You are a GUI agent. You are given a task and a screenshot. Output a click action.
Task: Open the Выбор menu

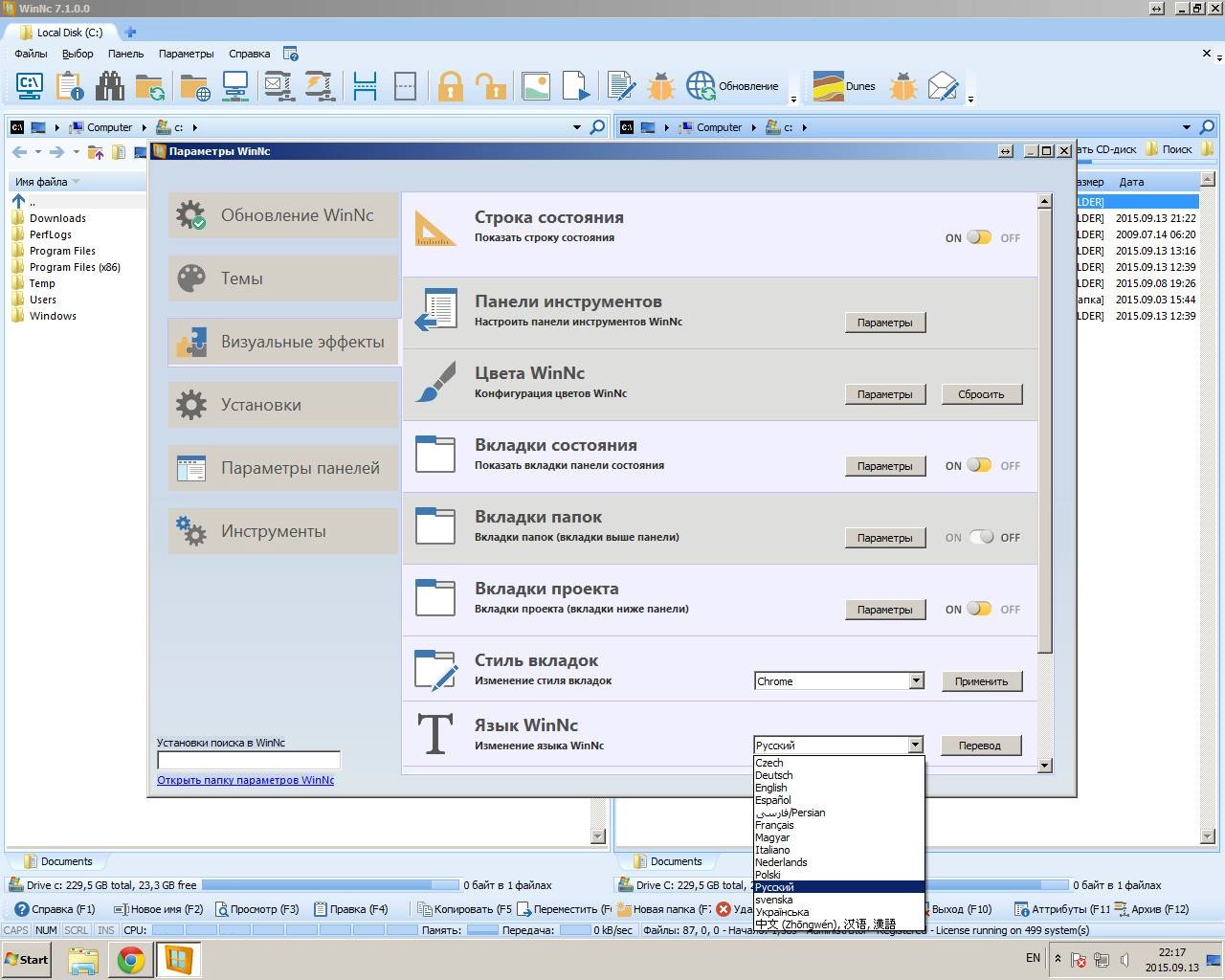(78, 54)
